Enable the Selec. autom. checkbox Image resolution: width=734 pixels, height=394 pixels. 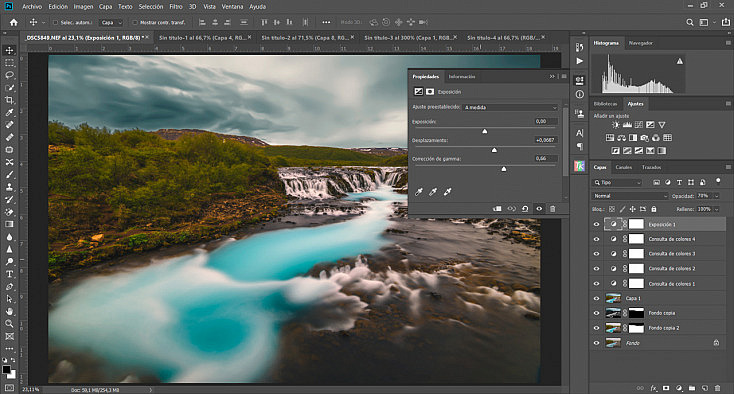click(x=55, y=22)
